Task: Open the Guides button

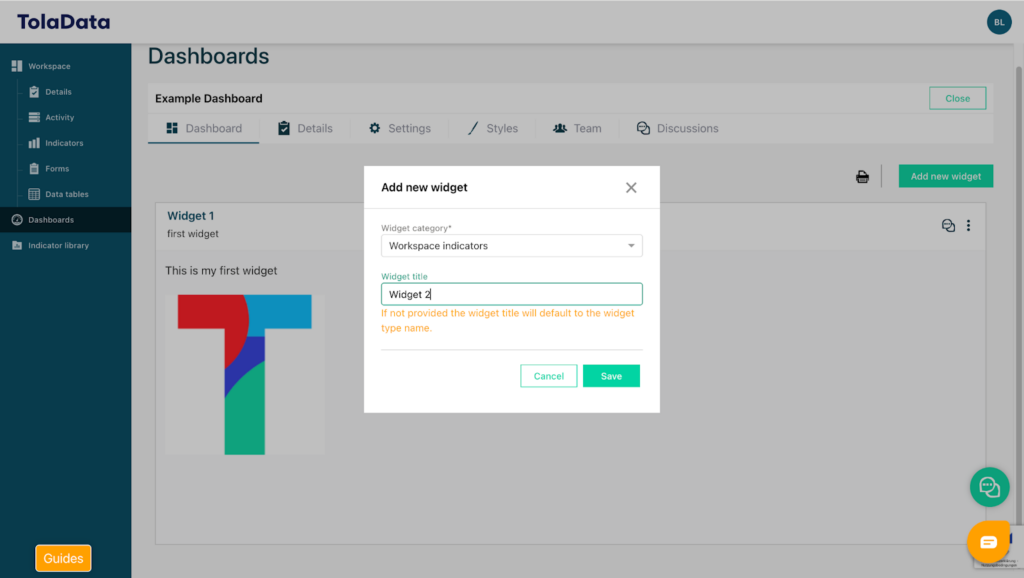Action: coord(63,558)
